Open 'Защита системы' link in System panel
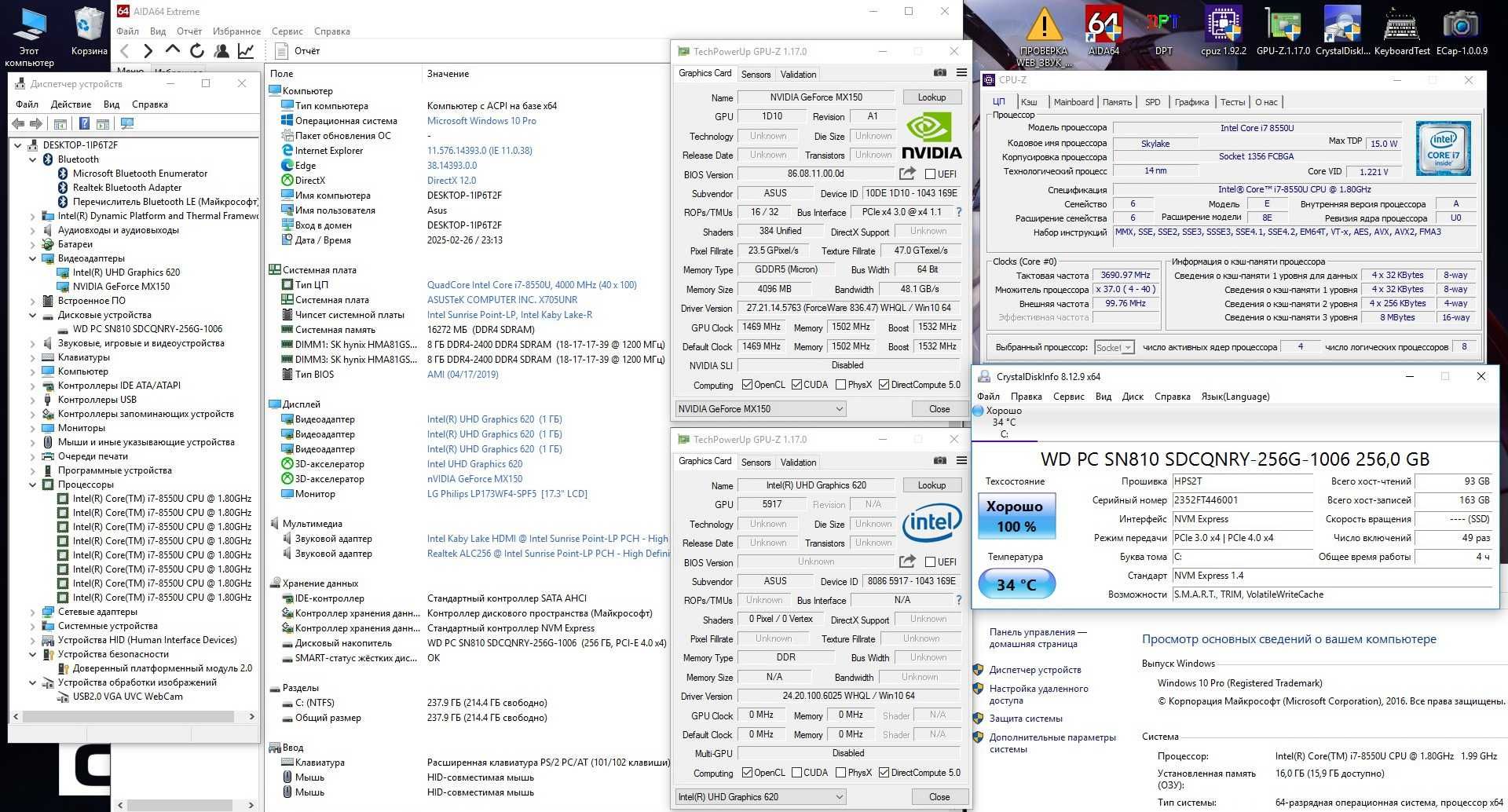 (1026, 719)
